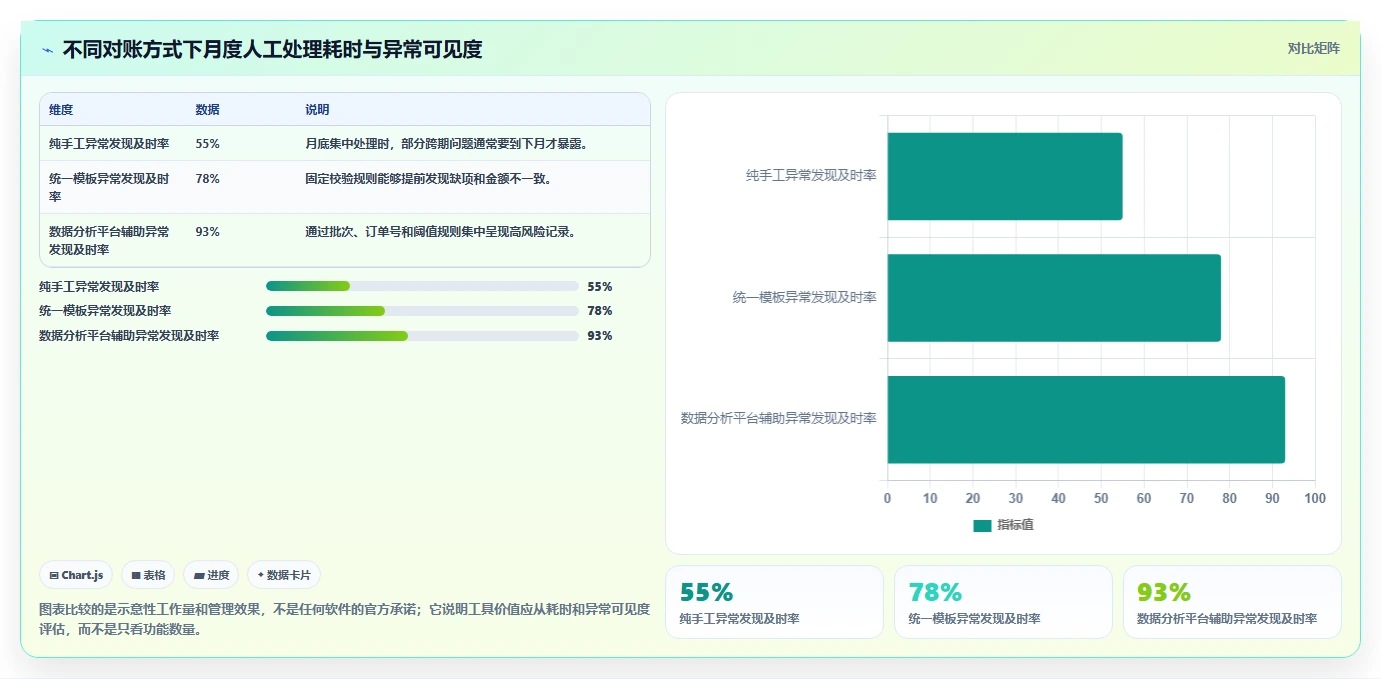
Task: Click table cell 纯手工异常发现及时率
Action: 109,144
